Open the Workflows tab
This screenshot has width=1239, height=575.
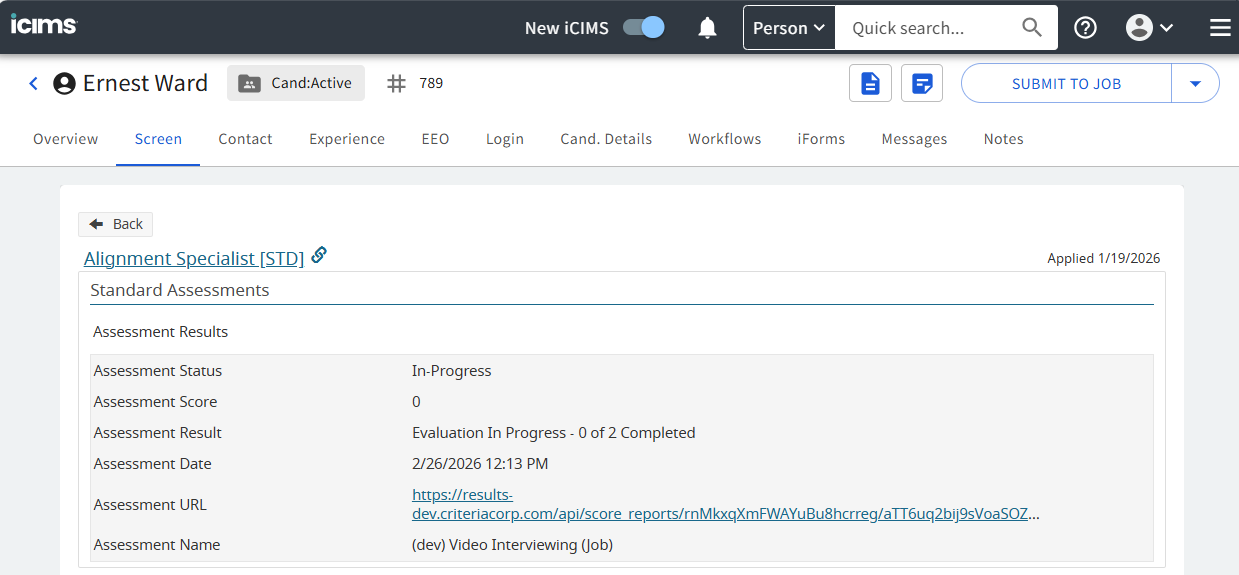(725, 139)
